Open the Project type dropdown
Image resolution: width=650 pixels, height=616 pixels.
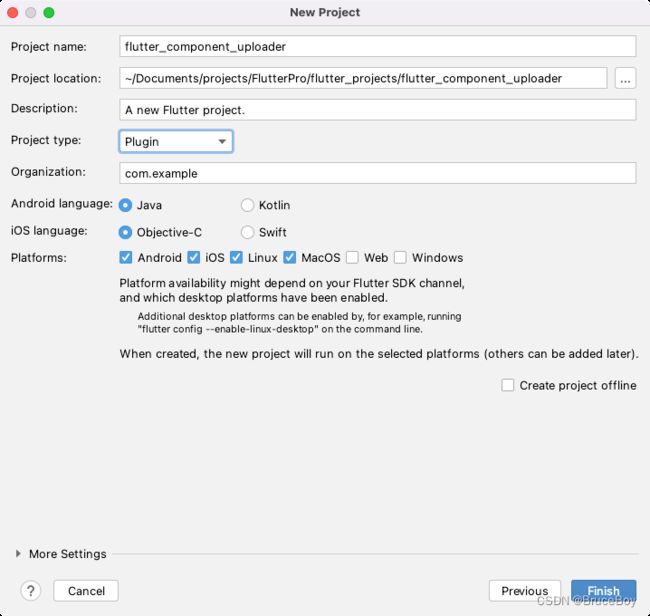176,142
